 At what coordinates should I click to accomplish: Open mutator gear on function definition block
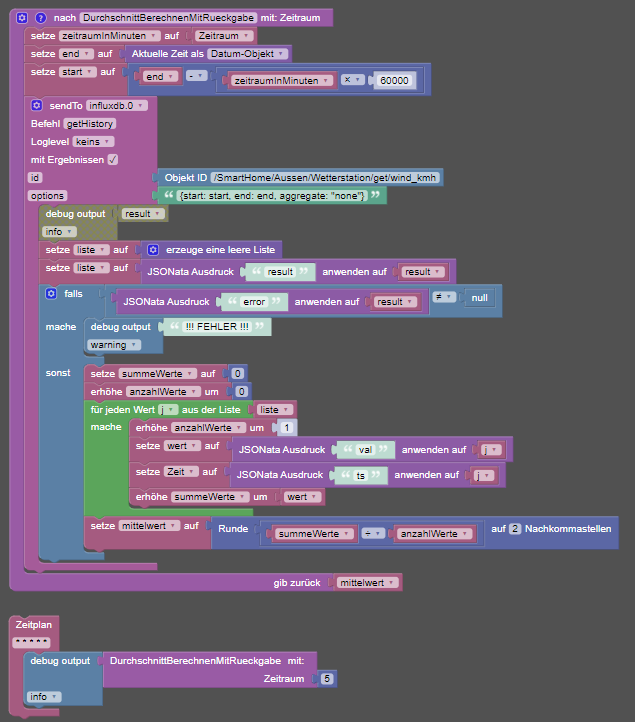[x=22, y=18]
